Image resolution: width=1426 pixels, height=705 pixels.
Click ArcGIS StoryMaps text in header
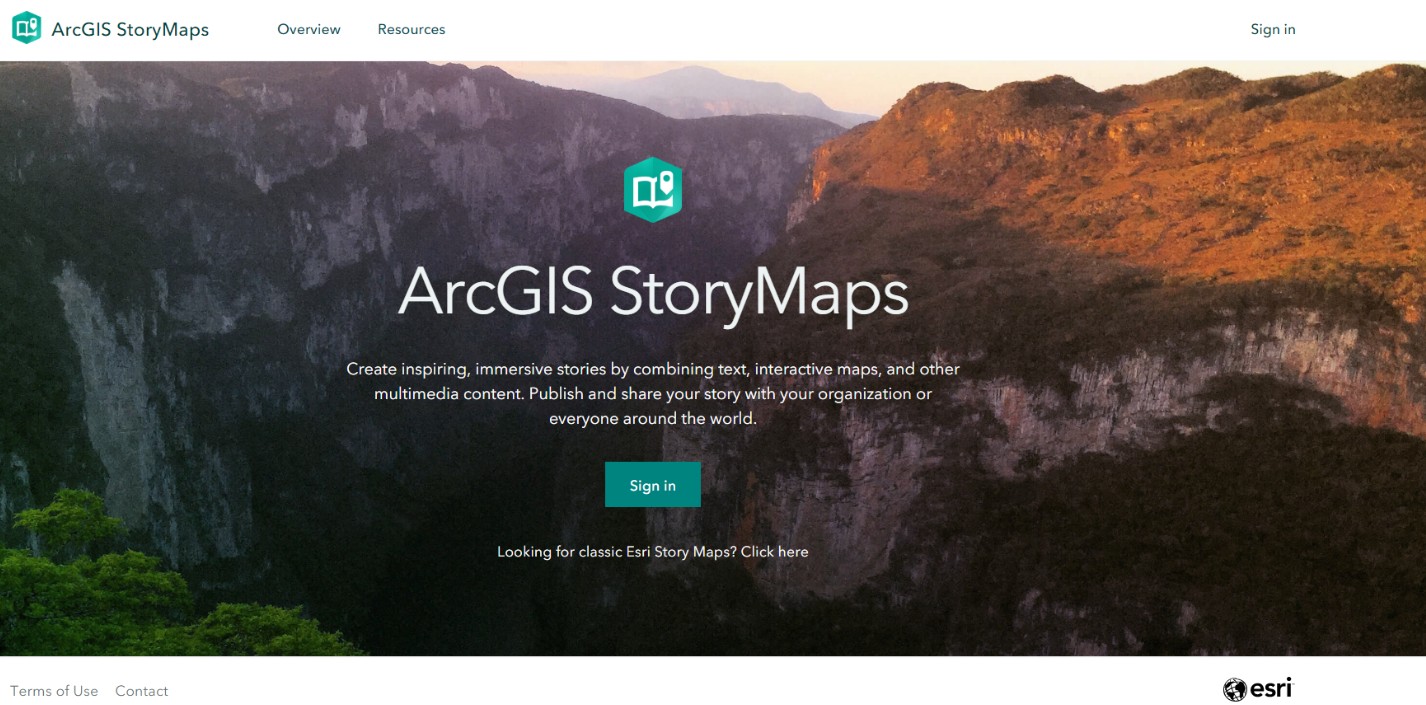pos(130,29)
